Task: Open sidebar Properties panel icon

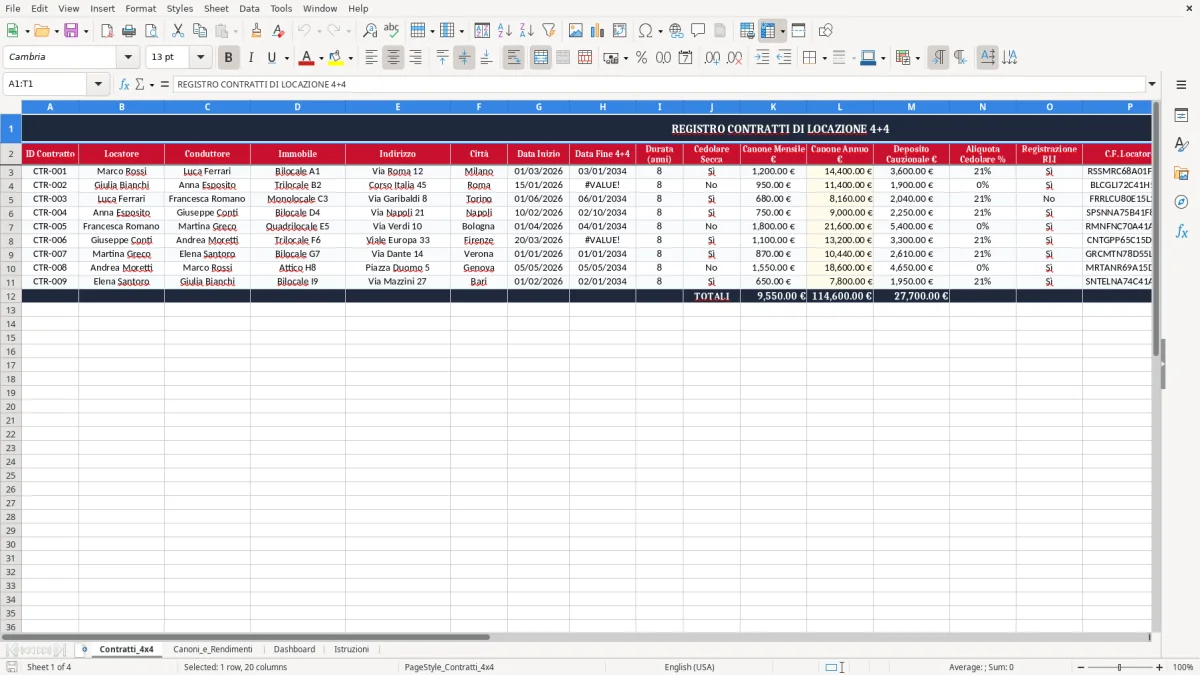Action: point(1181,116)
